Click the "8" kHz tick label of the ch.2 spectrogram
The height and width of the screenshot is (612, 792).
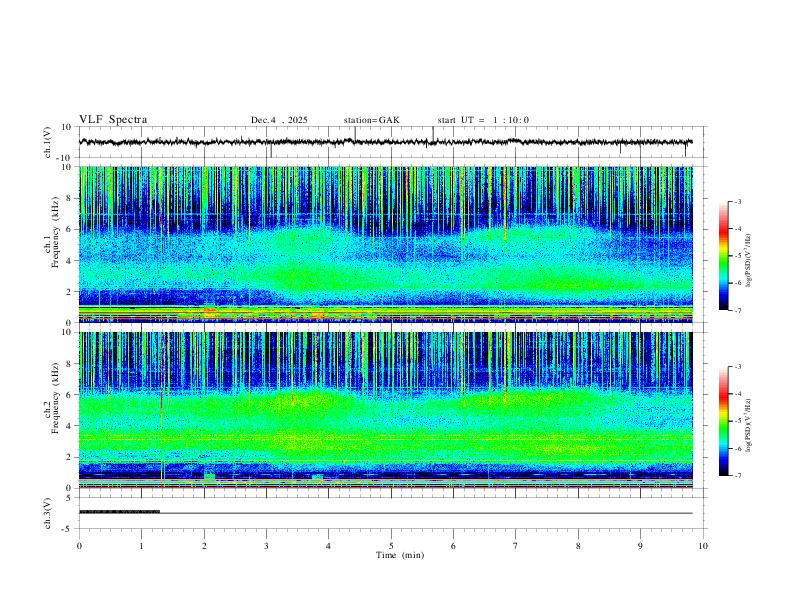[x=69, y=364]
